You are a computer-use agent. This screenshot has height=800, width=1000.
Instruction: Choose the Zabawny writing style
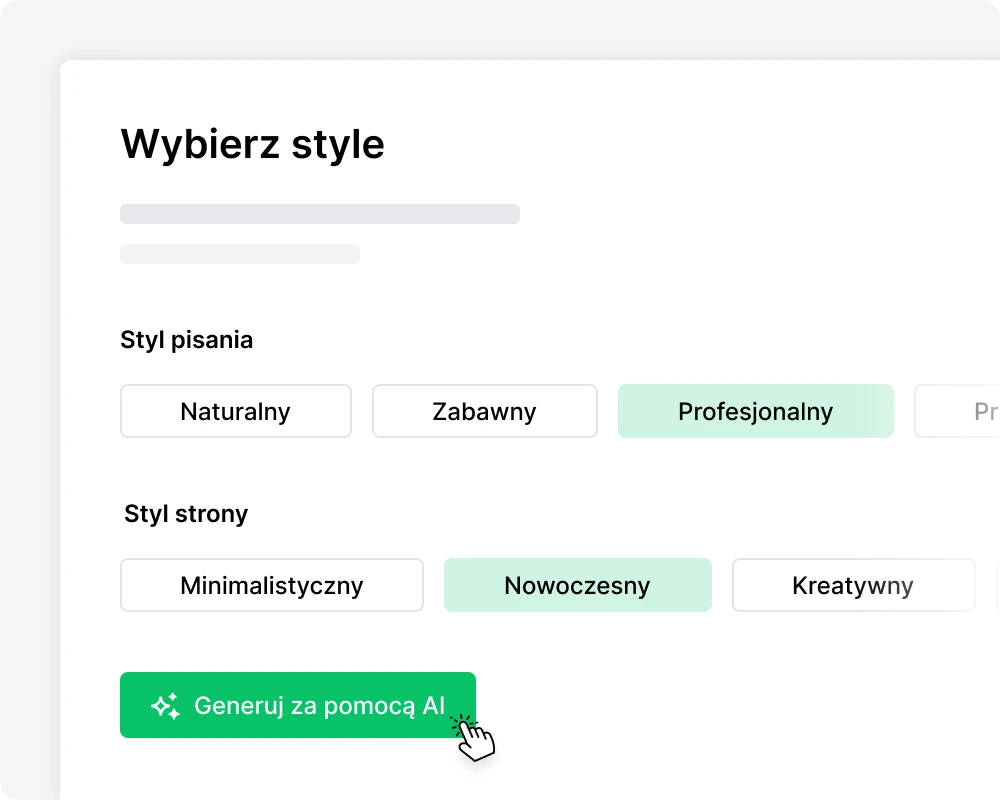(x=485, y=411)
